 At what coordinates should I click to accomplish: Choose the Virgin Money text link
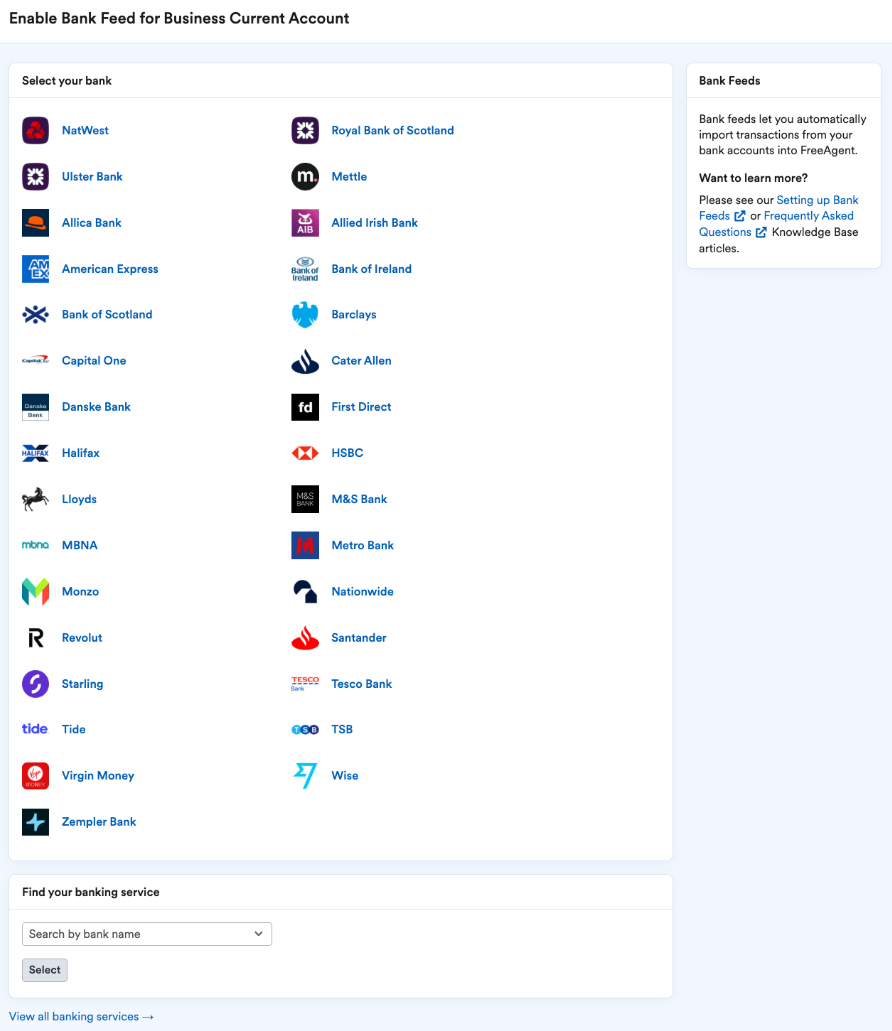[x=98, y=776]
